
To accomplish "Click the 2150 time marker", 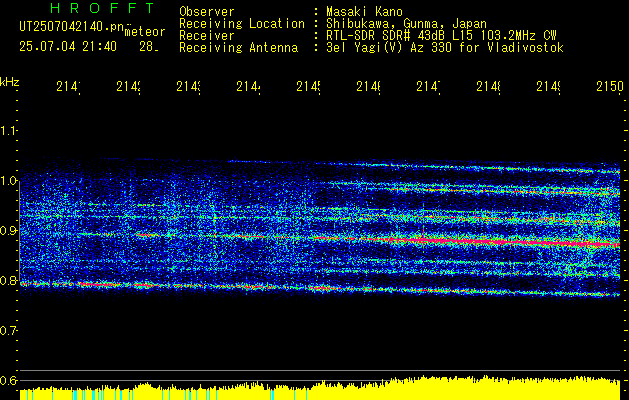I will 610,86.
